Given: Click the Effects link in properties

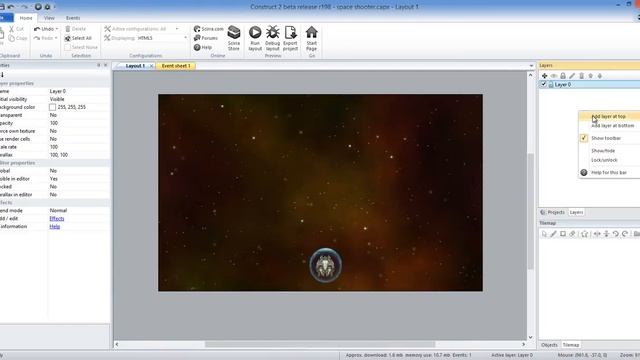Looking at the screenshot, I should click(57, 218).
